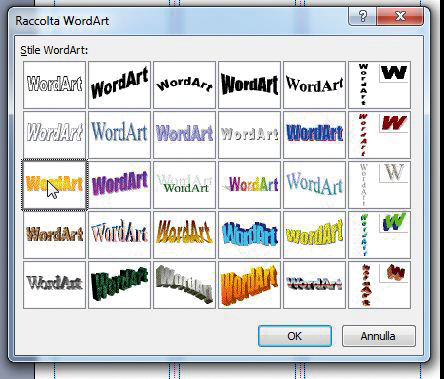
Task: Select the orange-yellow gradient WordArt style
Action: [55, 185]
